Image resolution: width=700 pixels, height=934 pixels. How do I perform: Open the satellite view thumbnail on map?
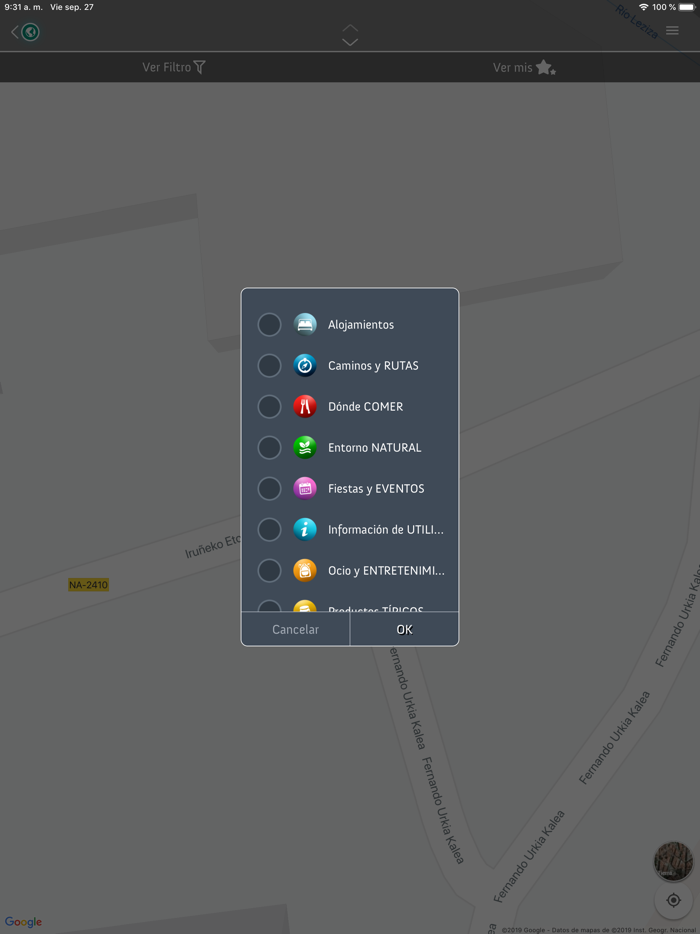673,861
